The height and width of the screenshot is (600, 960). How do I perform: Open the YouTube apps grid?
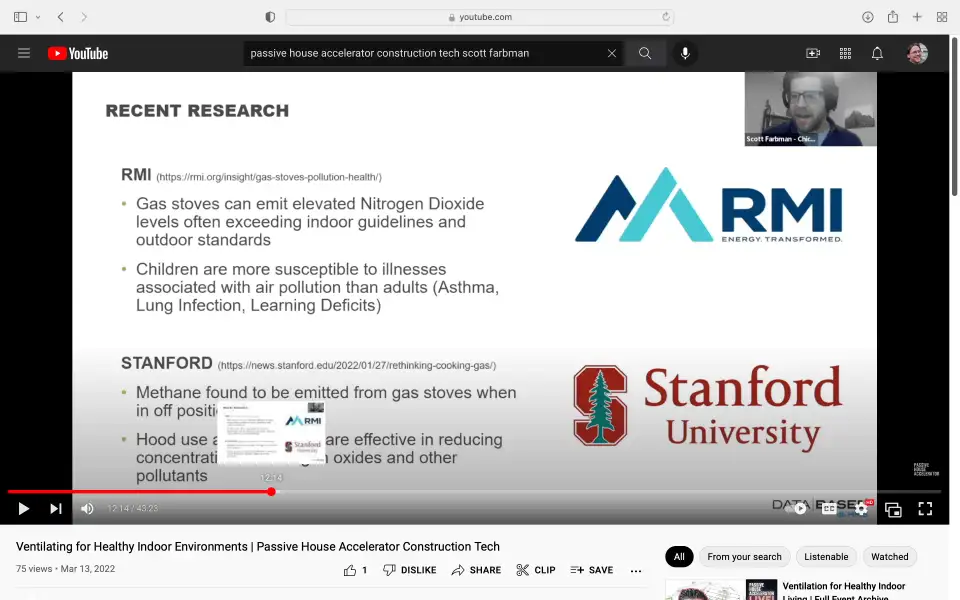(845, 53)
